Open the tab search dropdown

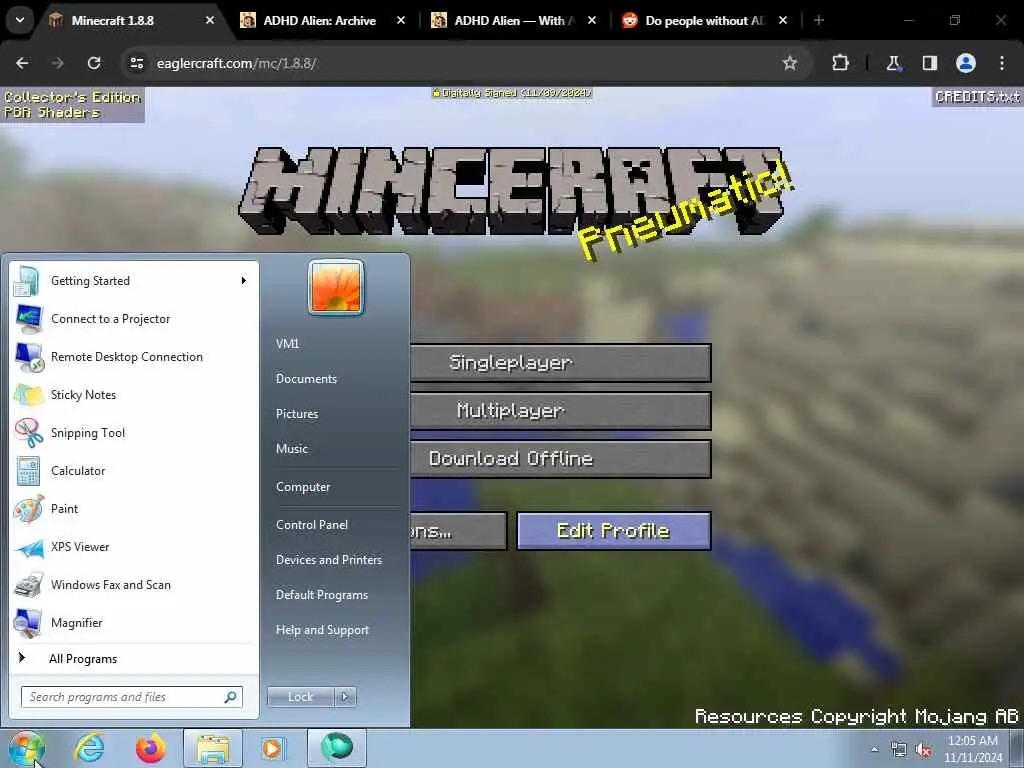pos(20,20)
